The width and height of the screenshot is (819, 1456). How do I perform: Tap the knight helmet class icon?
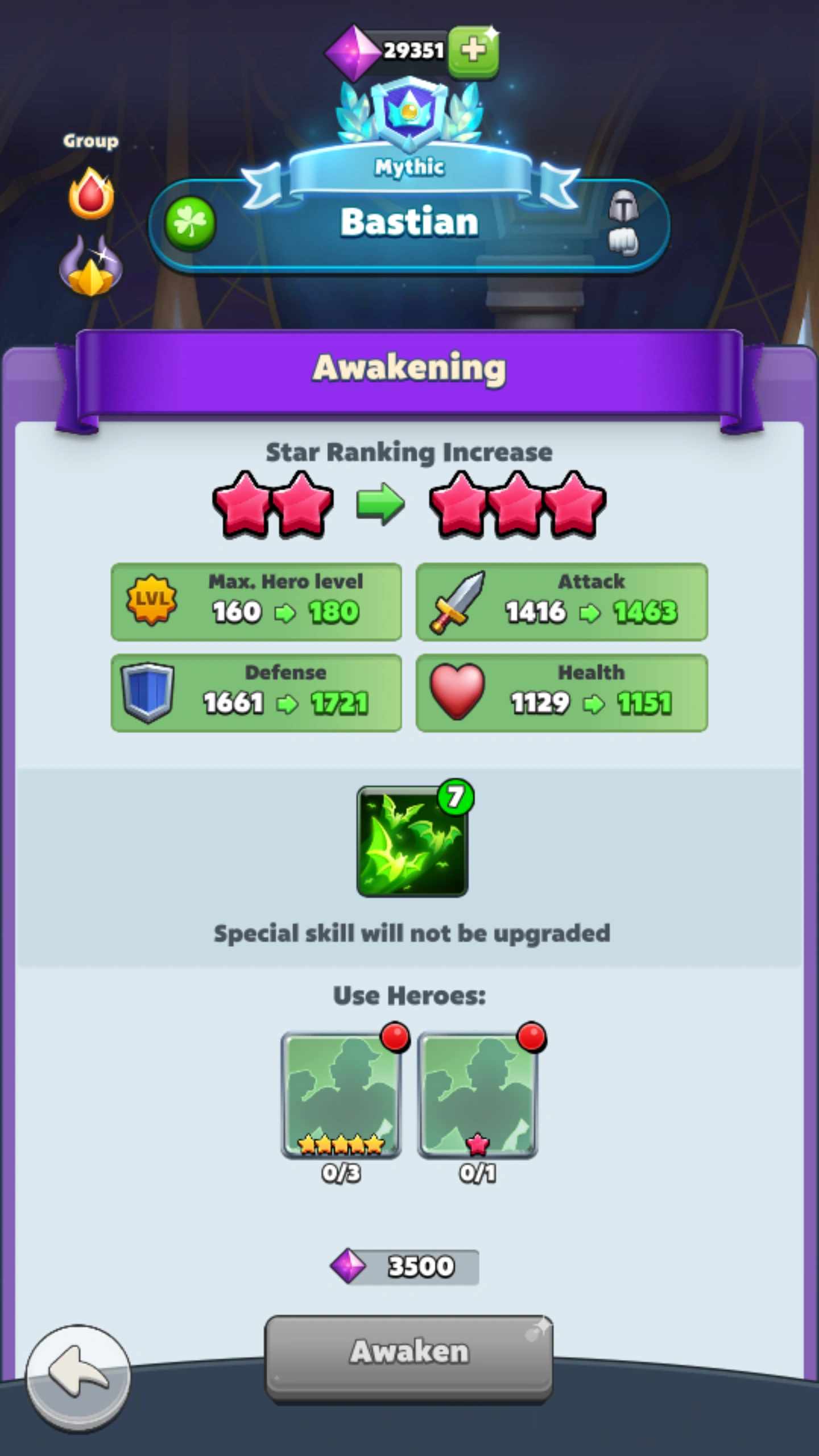tap(623, 206)
